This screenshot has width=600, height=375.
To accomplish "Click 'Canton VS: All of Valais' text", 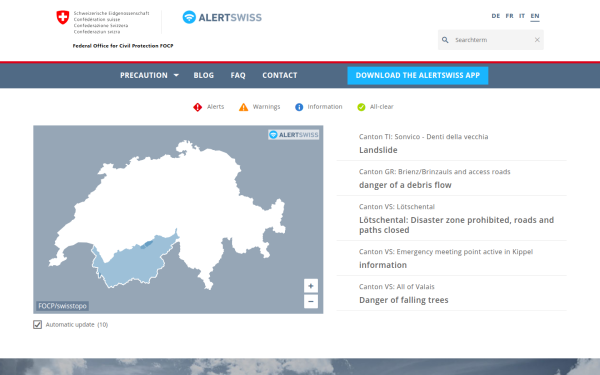I will tap(397, 287).
